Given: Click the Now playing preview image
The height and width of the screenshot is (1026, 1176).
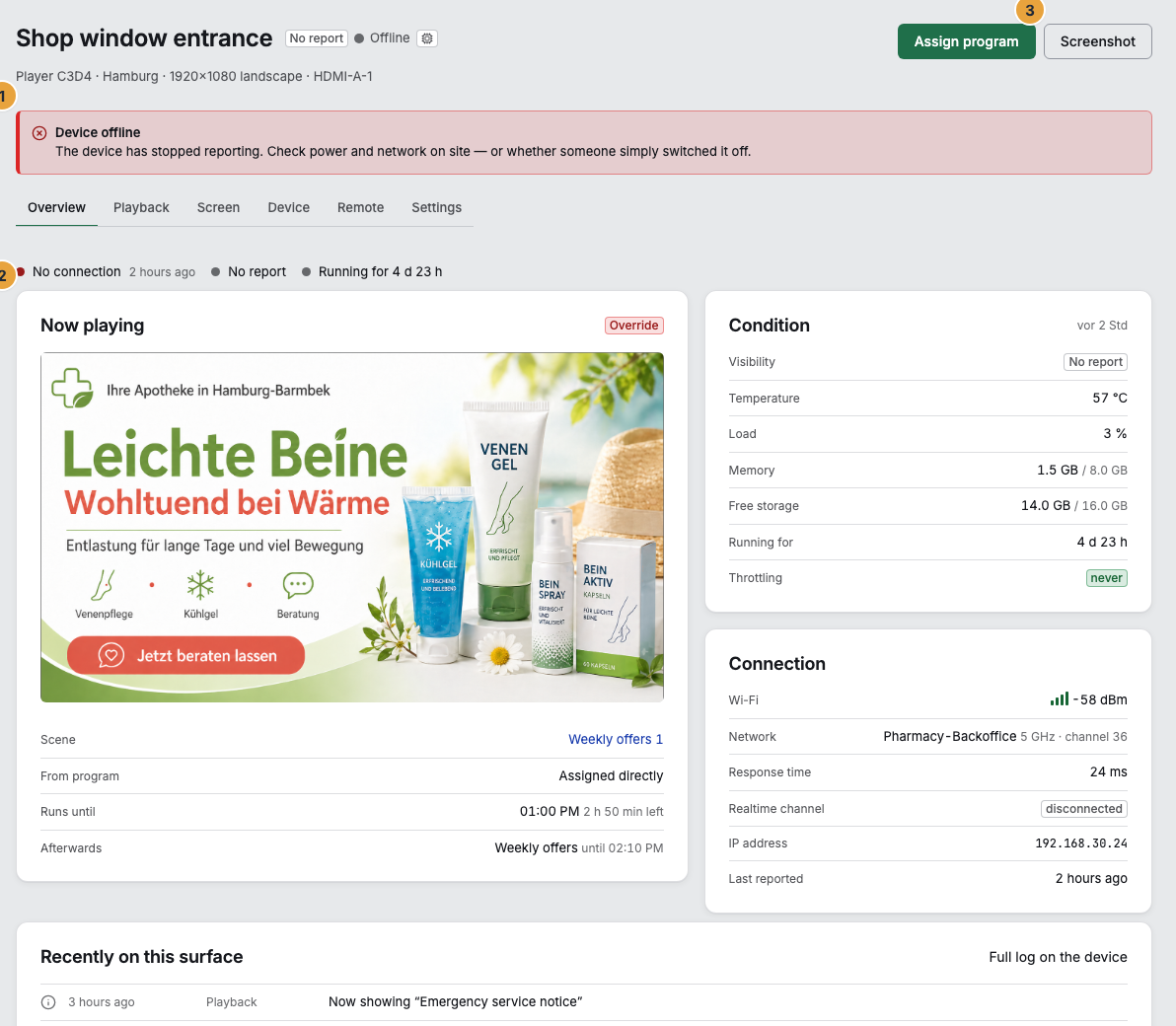Looking at the screenshot, I should [352, 527].
